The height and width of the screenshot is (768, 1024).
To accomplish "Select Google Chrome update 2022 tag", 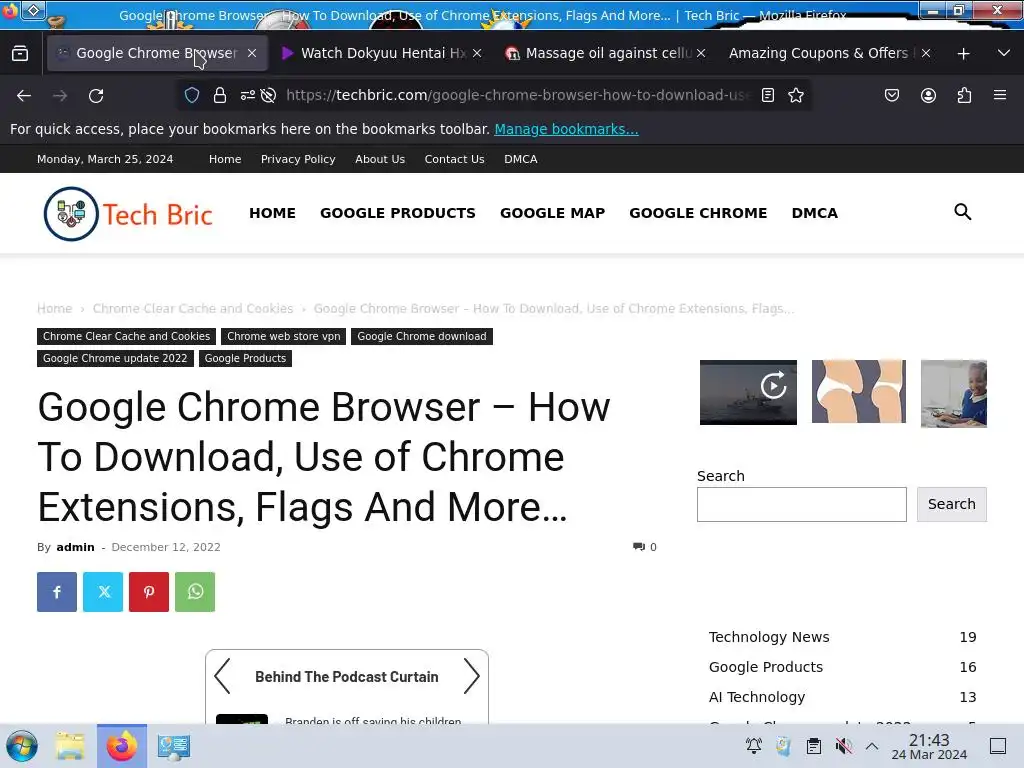I will coord(115,359).
